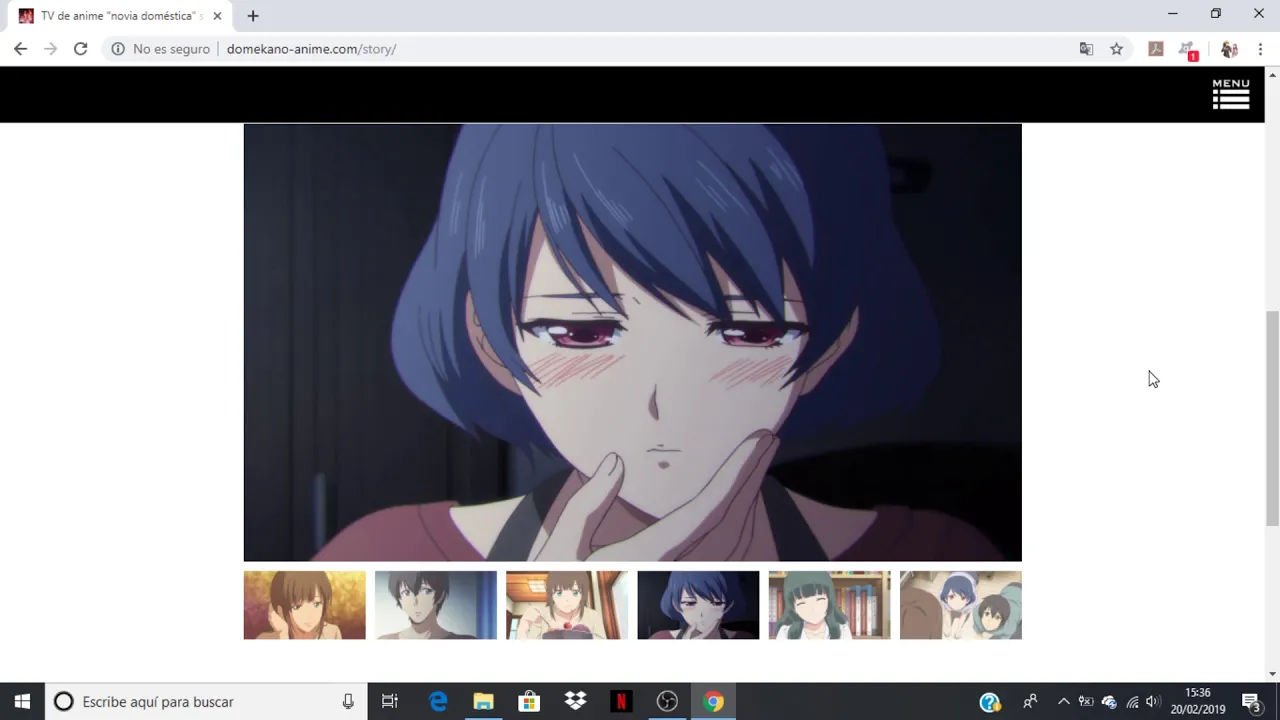
Task: Click the scrollbar down arrow
Action: [1272, 674]
